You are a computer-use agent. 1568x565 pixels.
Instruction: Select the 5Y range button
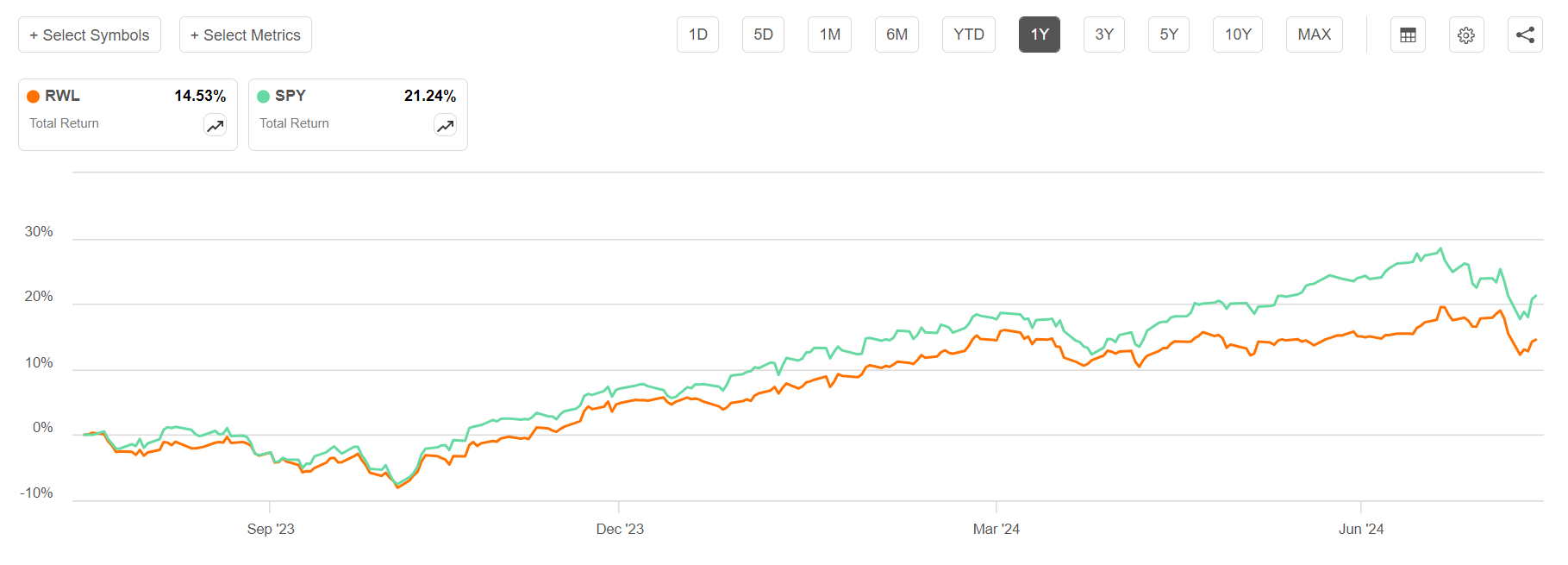pos(1168,35)
